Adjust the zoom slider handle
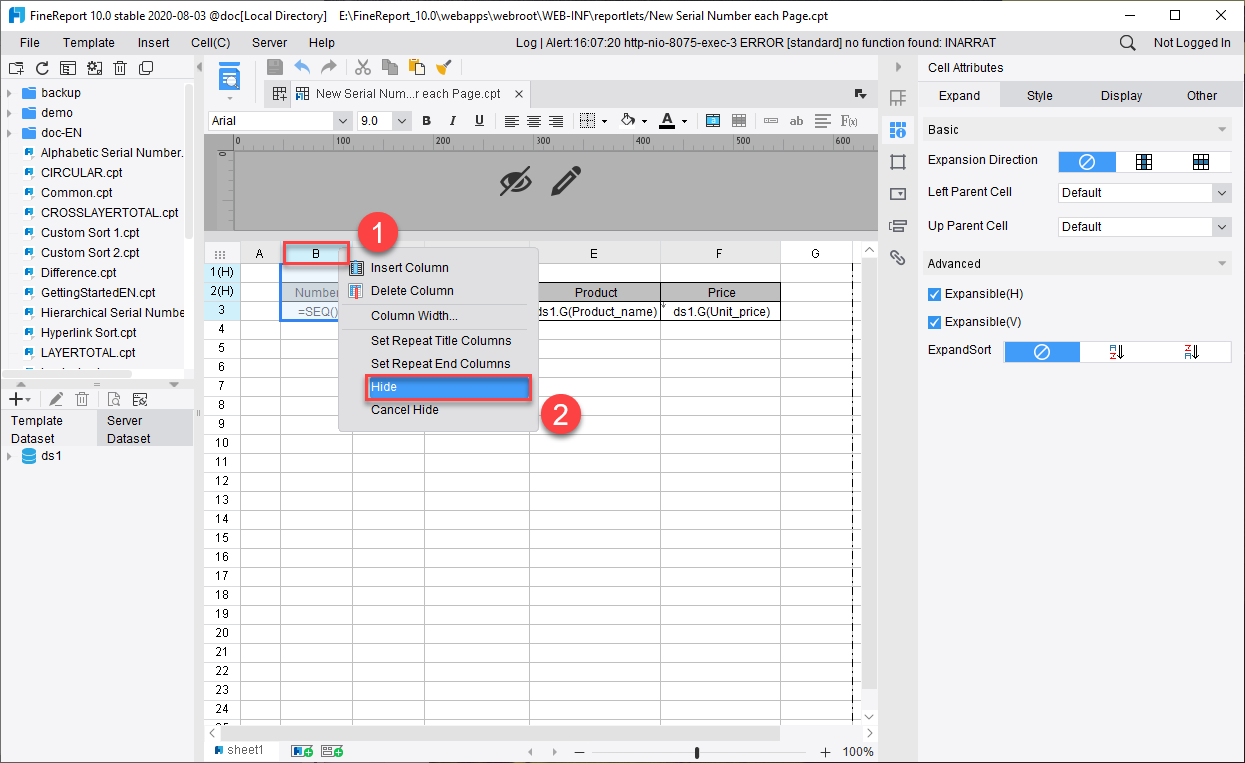This screenshot has width=1245, height=763. (x=697, y=752)
